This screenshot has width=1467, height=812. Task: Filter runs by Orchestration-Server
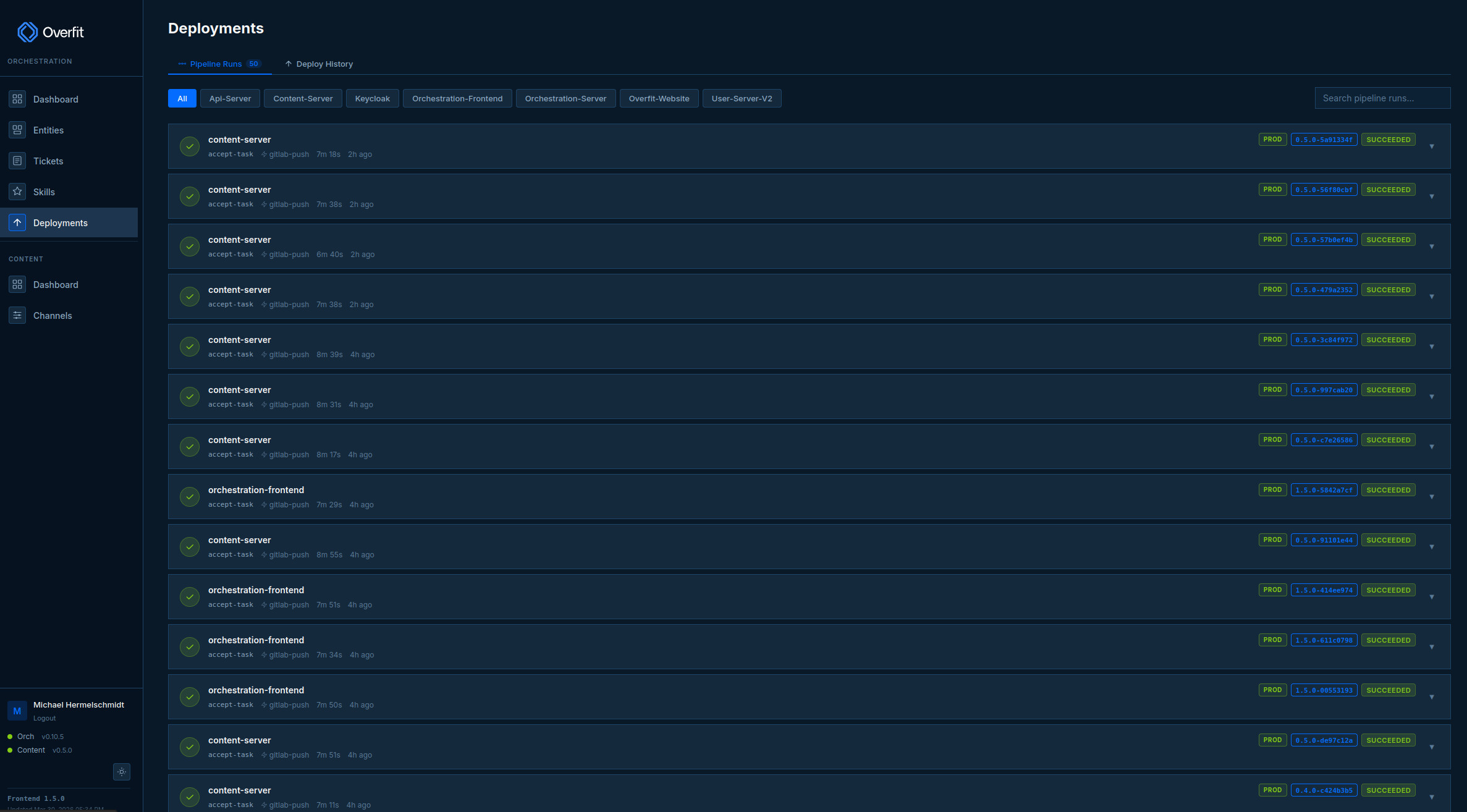pyautogui.click(x=565, y=98)
